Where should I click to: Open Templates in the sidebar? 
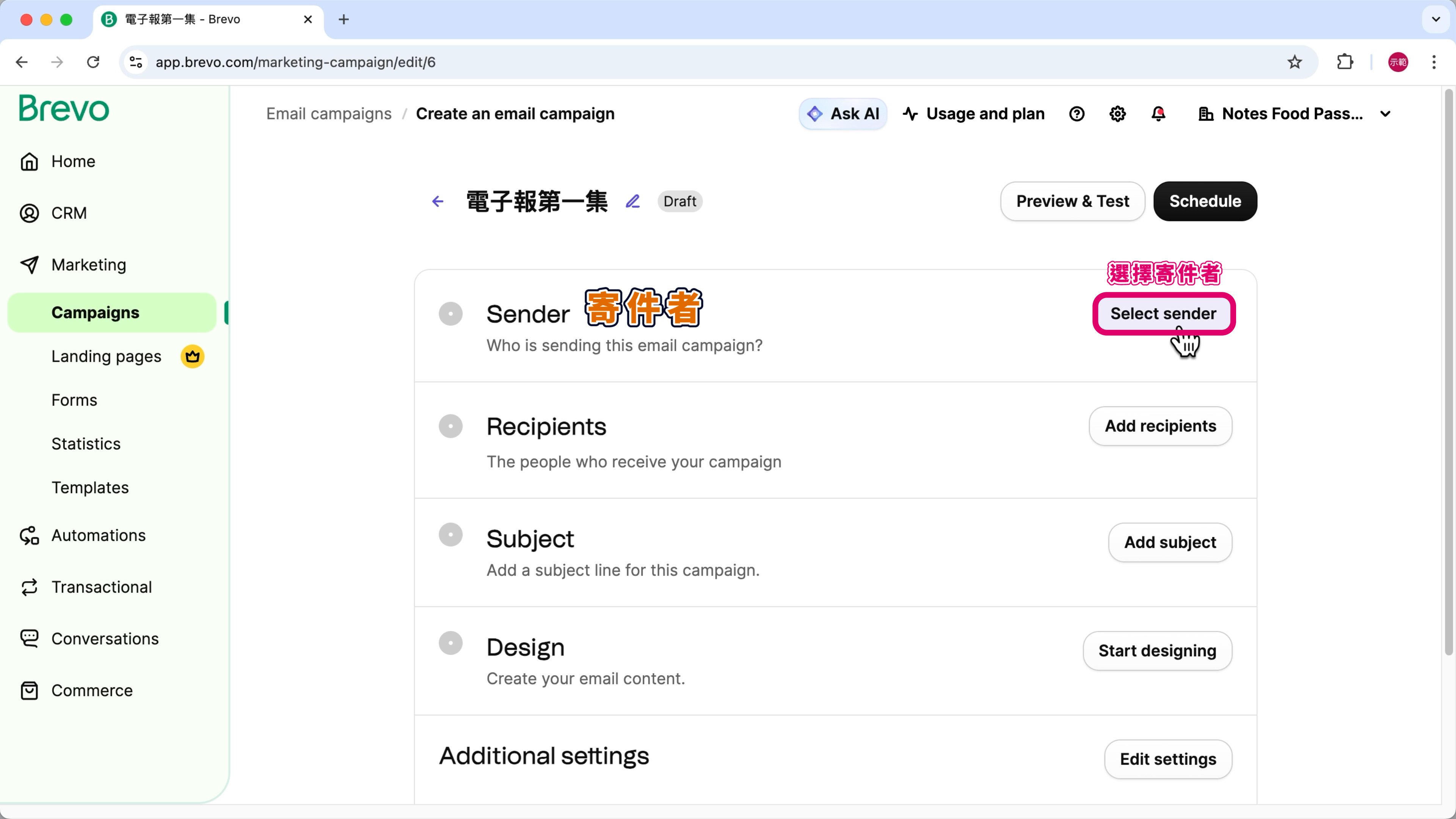point(90,487)
